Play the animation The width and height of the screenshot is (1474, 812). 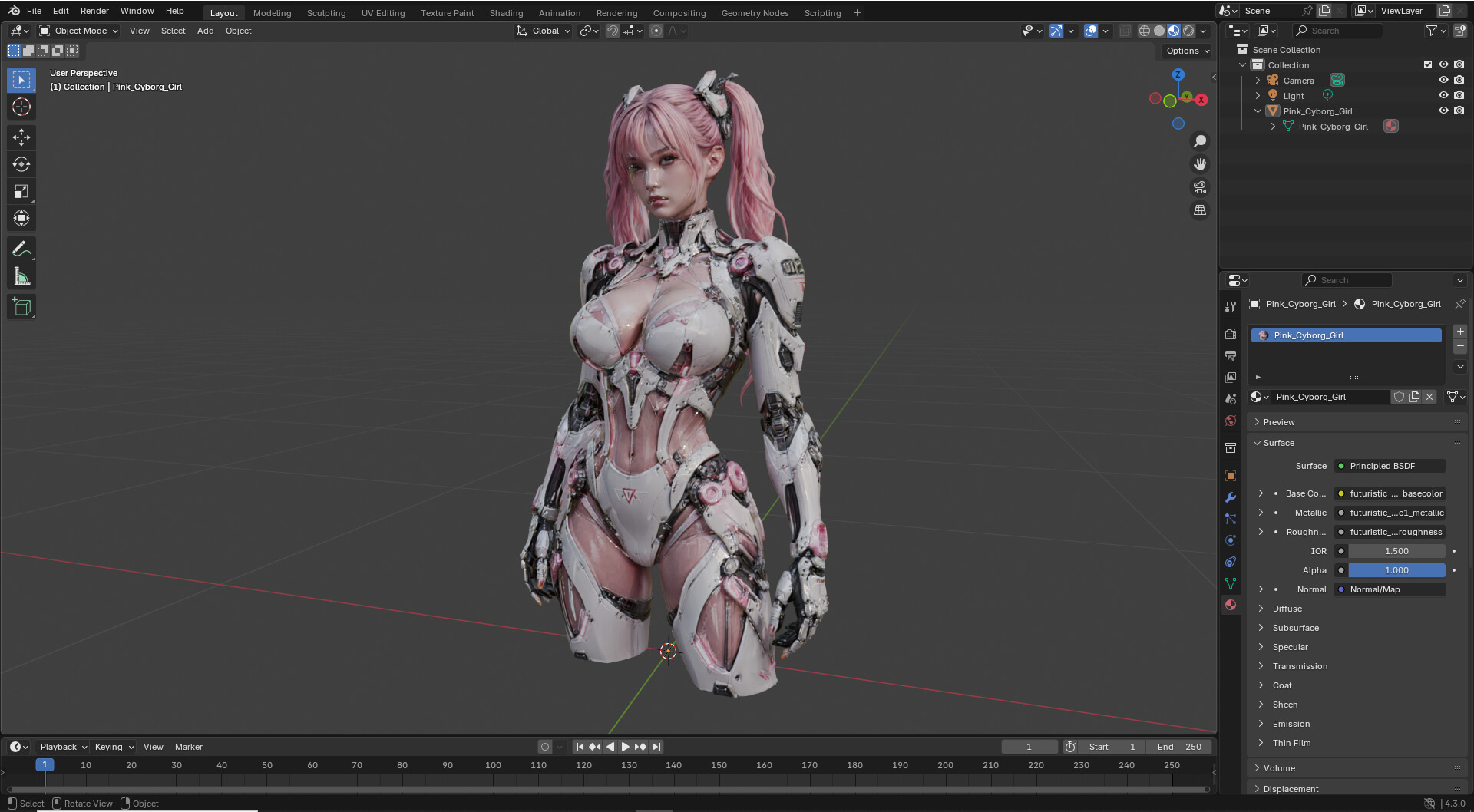[x=625, y=747]
